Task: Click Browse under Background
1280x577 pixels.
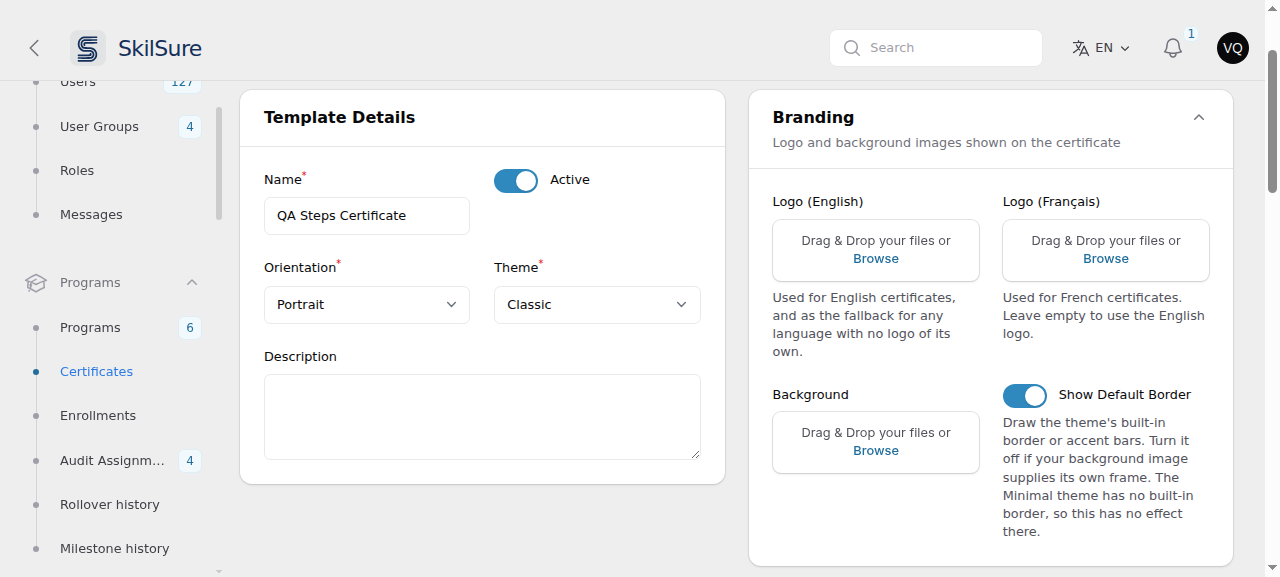Action: coord(876,451)
